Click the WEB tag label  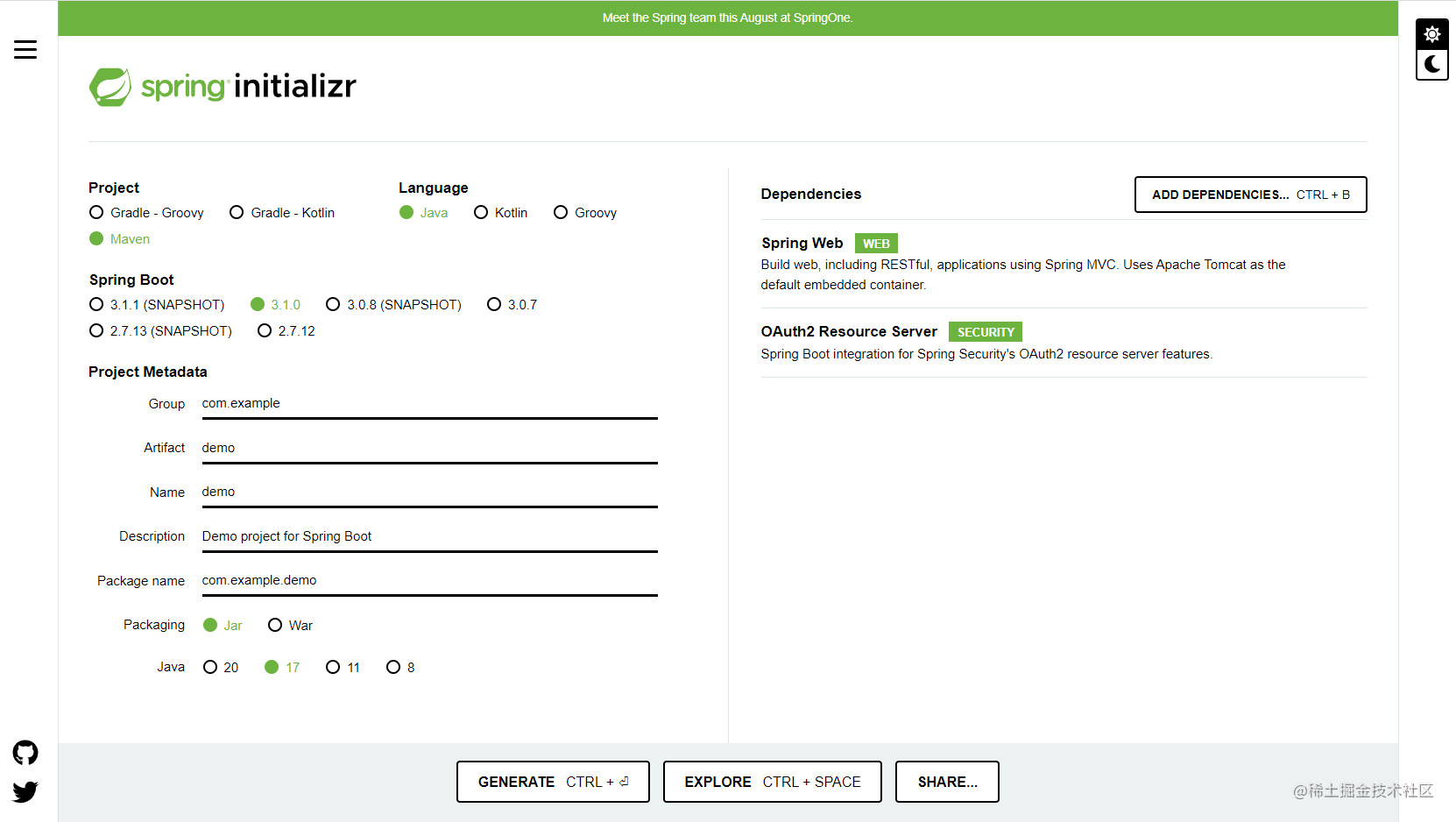coord(876,244)
